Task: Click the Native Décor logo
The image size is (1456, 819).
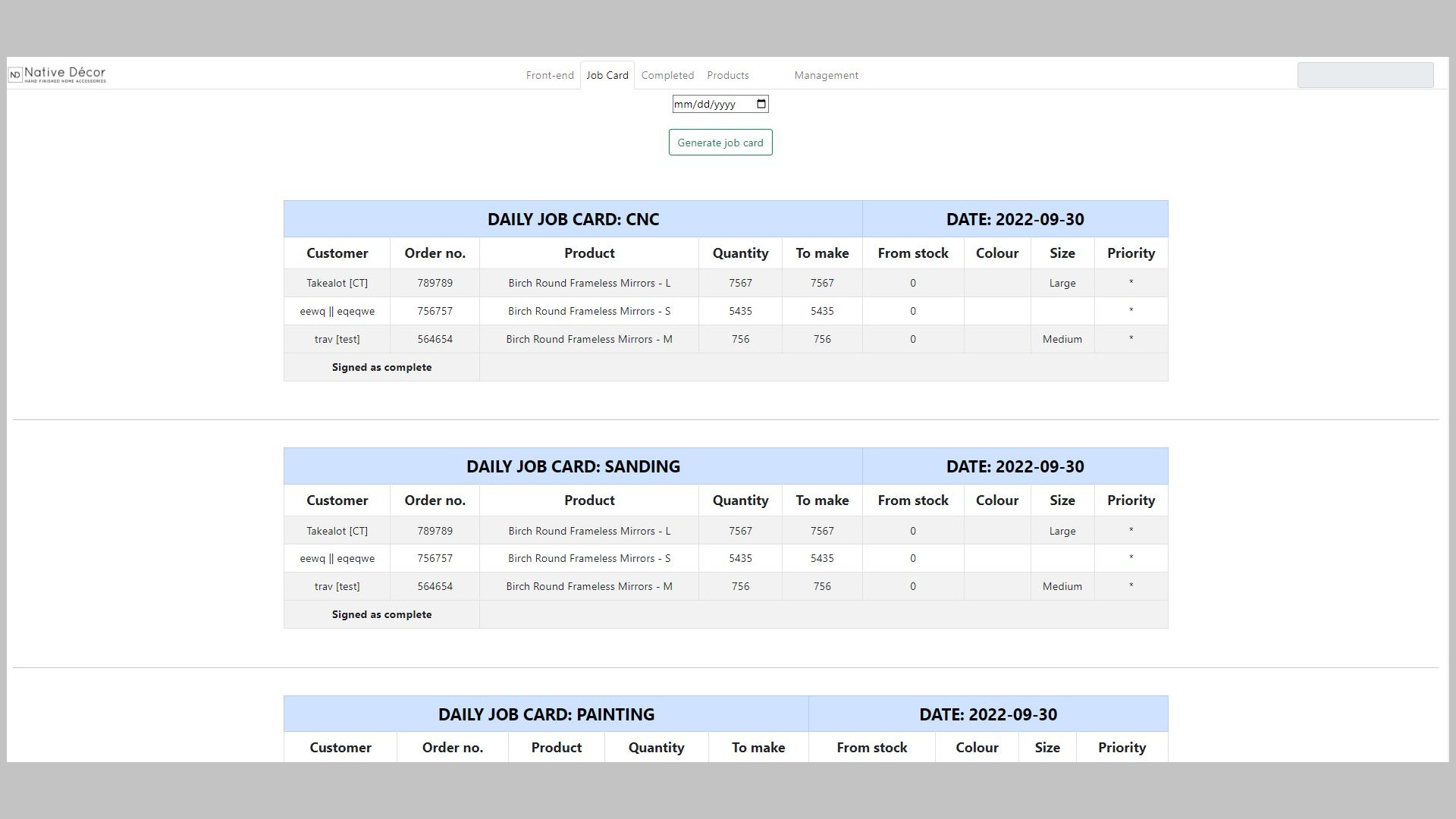Action: click(x=58, y=74)
